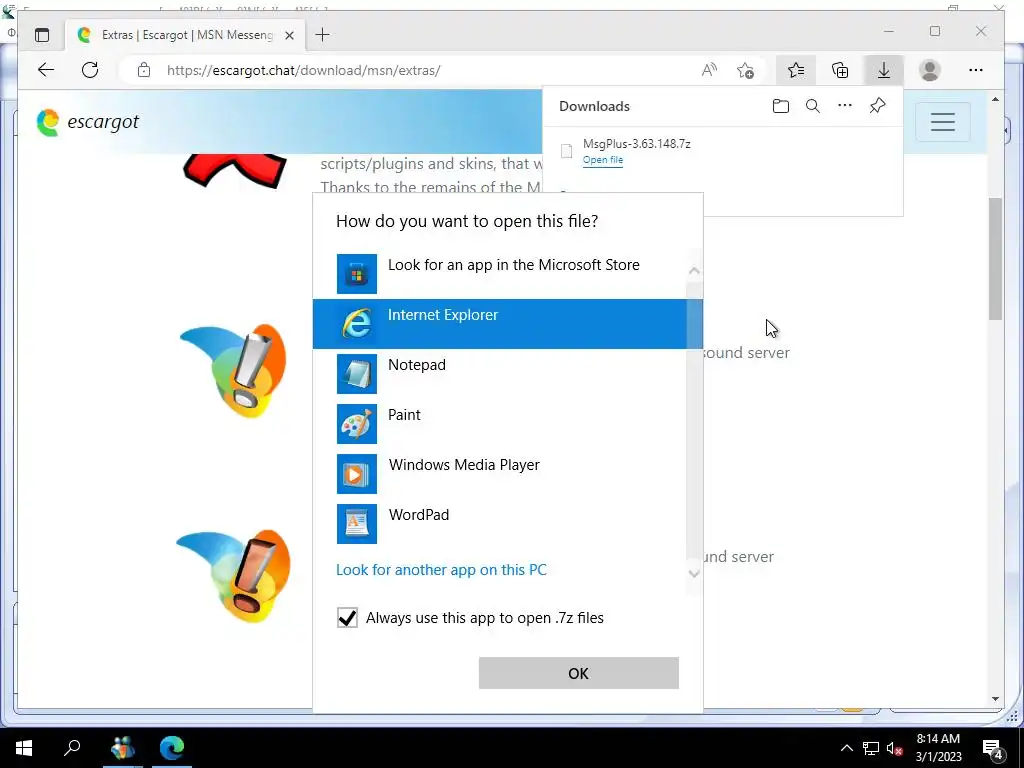Viewport: 1024px width, 768px height.
Task: Open notification center icon
Action: click(993, 748)
